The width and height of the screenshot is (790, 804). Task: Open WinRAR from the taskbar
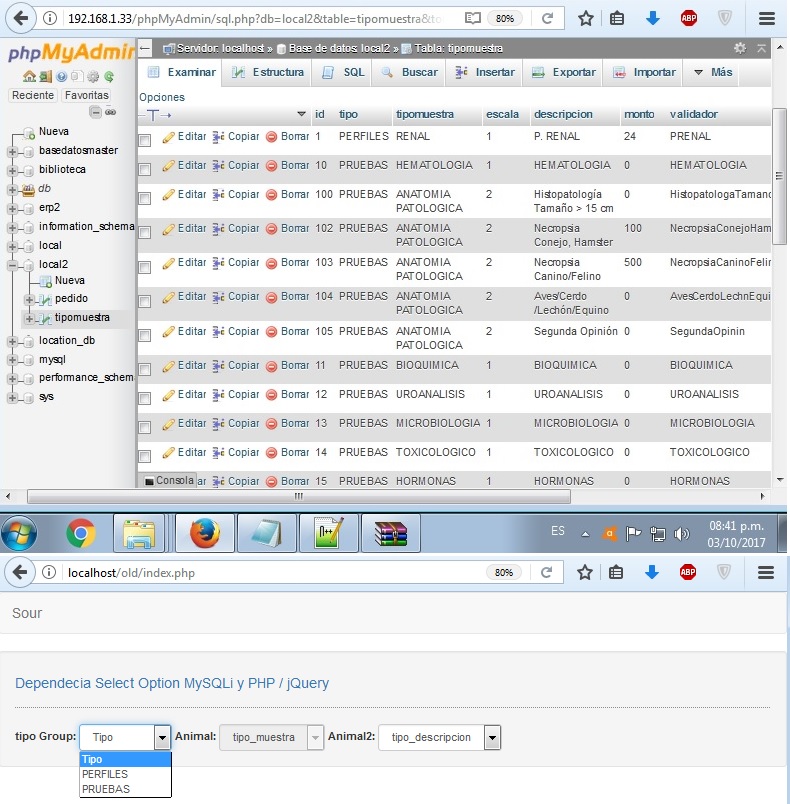390,534
